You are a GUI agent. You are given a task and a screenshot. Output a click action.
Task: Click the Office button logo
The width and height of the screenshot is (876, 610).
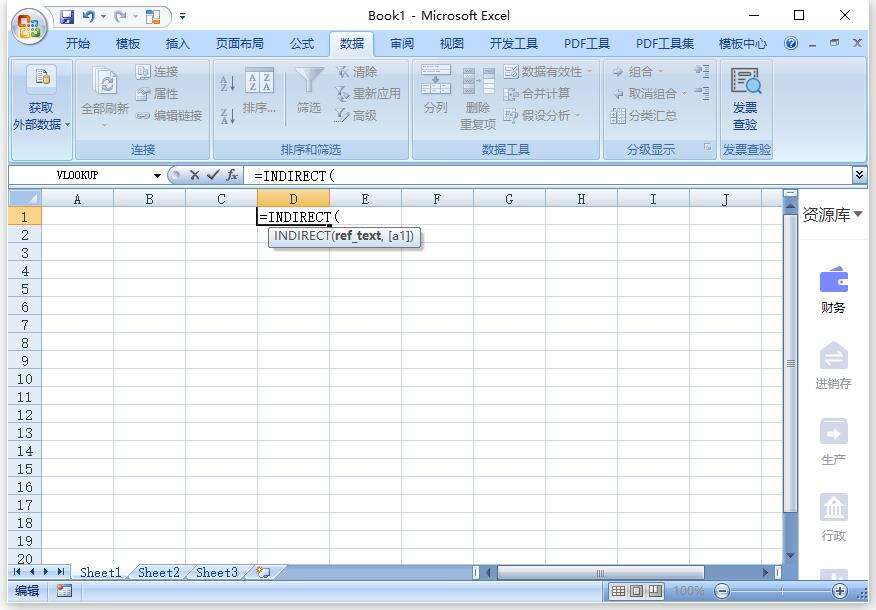pyautogui.click(x=29, y=26)
